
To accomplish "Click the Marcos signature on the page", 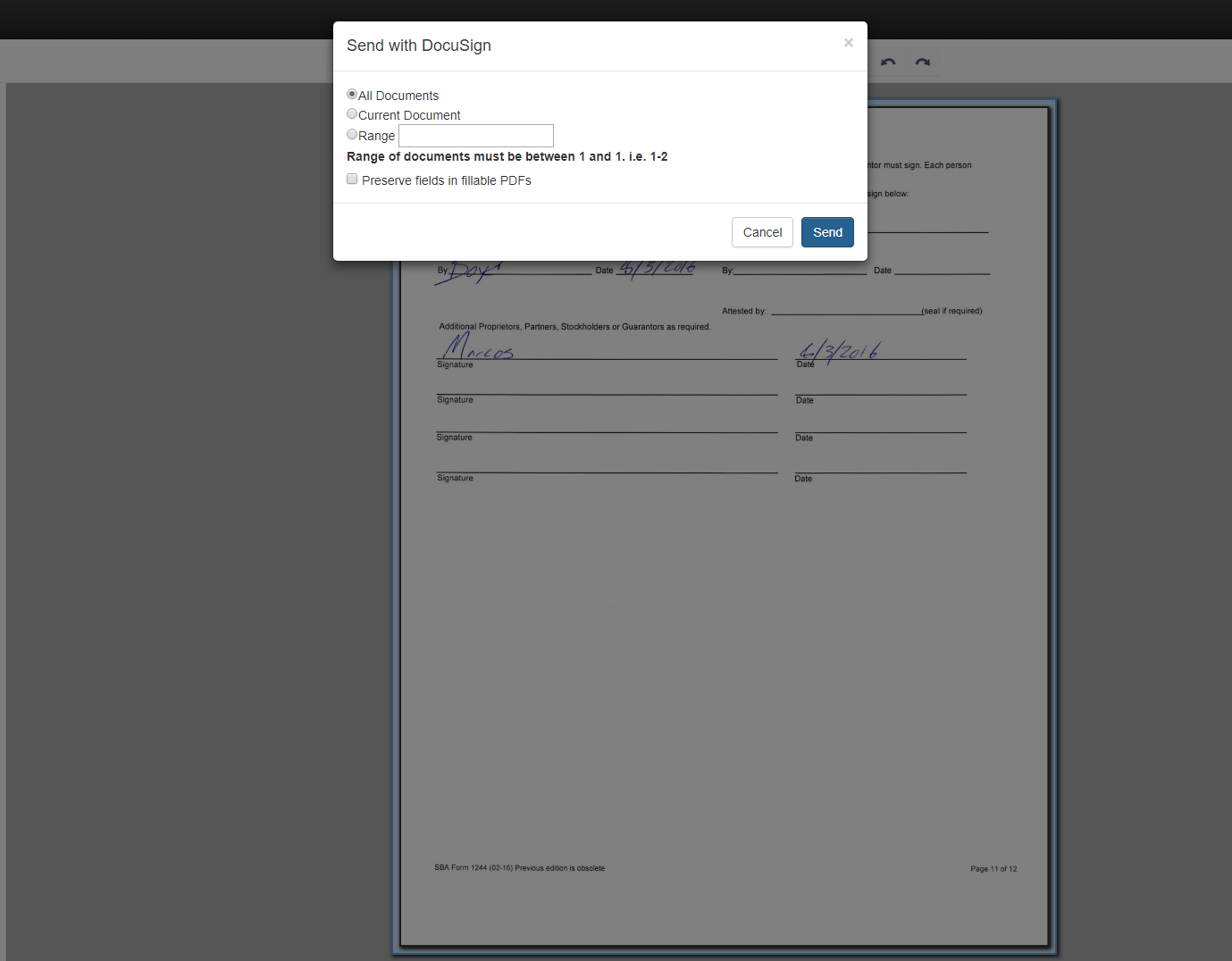I will (x=478, y=346).
